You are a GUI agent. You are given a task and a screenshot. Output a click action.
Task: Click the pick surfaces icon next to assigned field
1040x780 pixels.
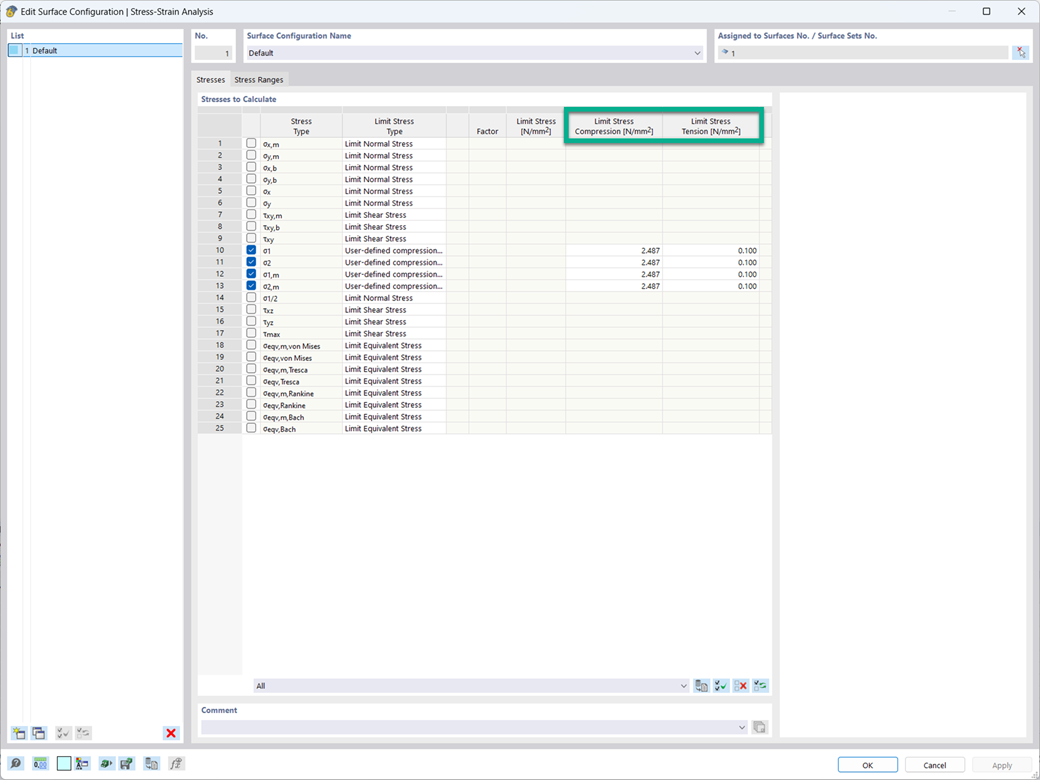click(x=1021, y=53)
